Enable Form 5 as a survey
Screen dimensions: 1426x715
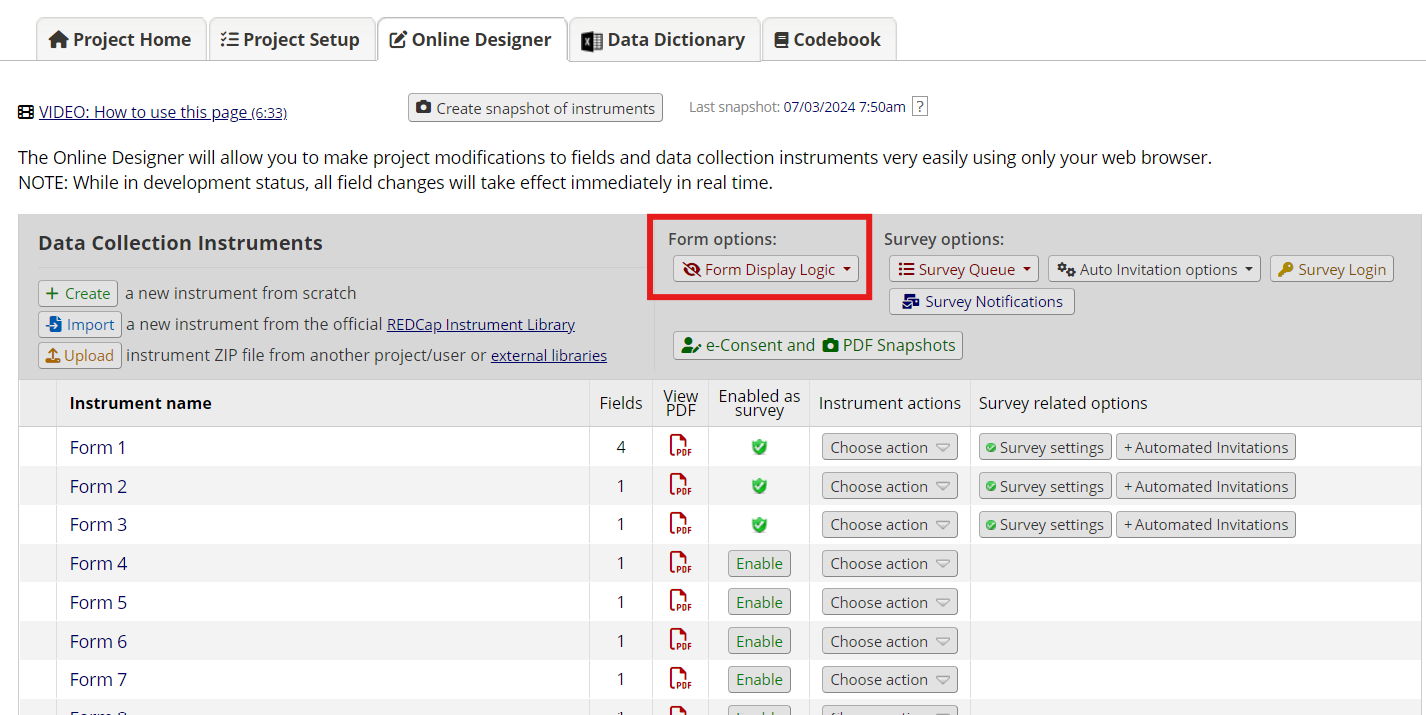[759, 601]
